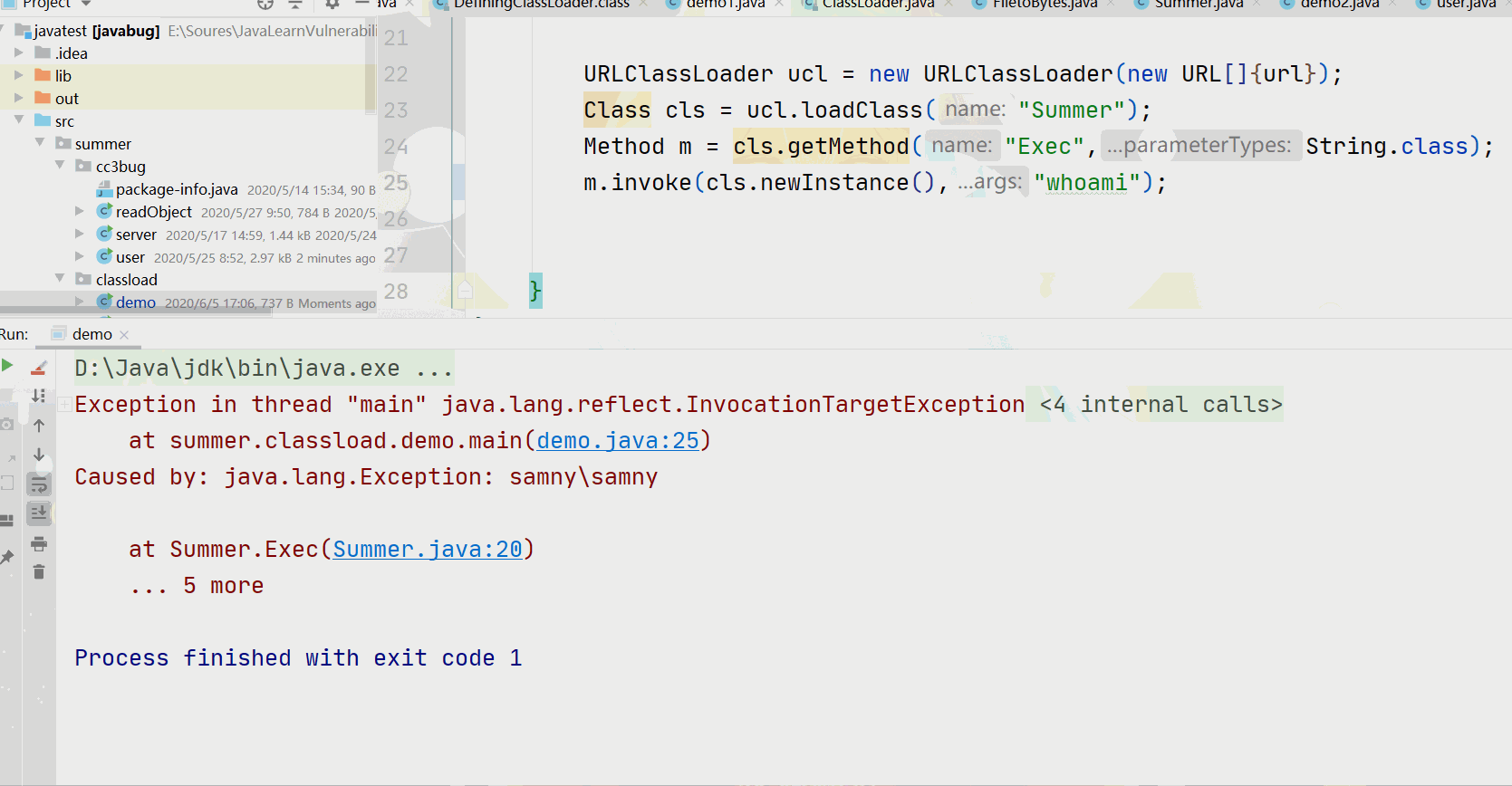The height and width of the screenshot is (786, 1512).
Task: Click the Project panel settings gear
Action: (332, 5)
